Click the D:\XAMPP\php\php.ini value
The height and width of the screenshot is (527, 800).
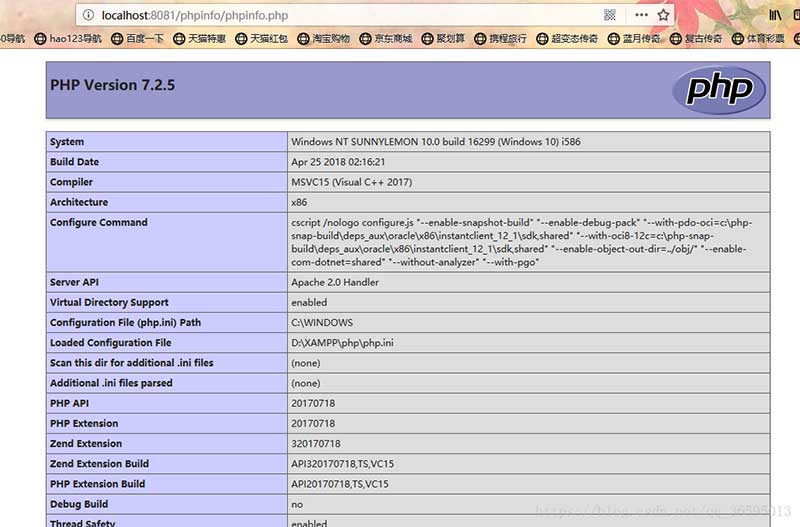click(342, 343)
